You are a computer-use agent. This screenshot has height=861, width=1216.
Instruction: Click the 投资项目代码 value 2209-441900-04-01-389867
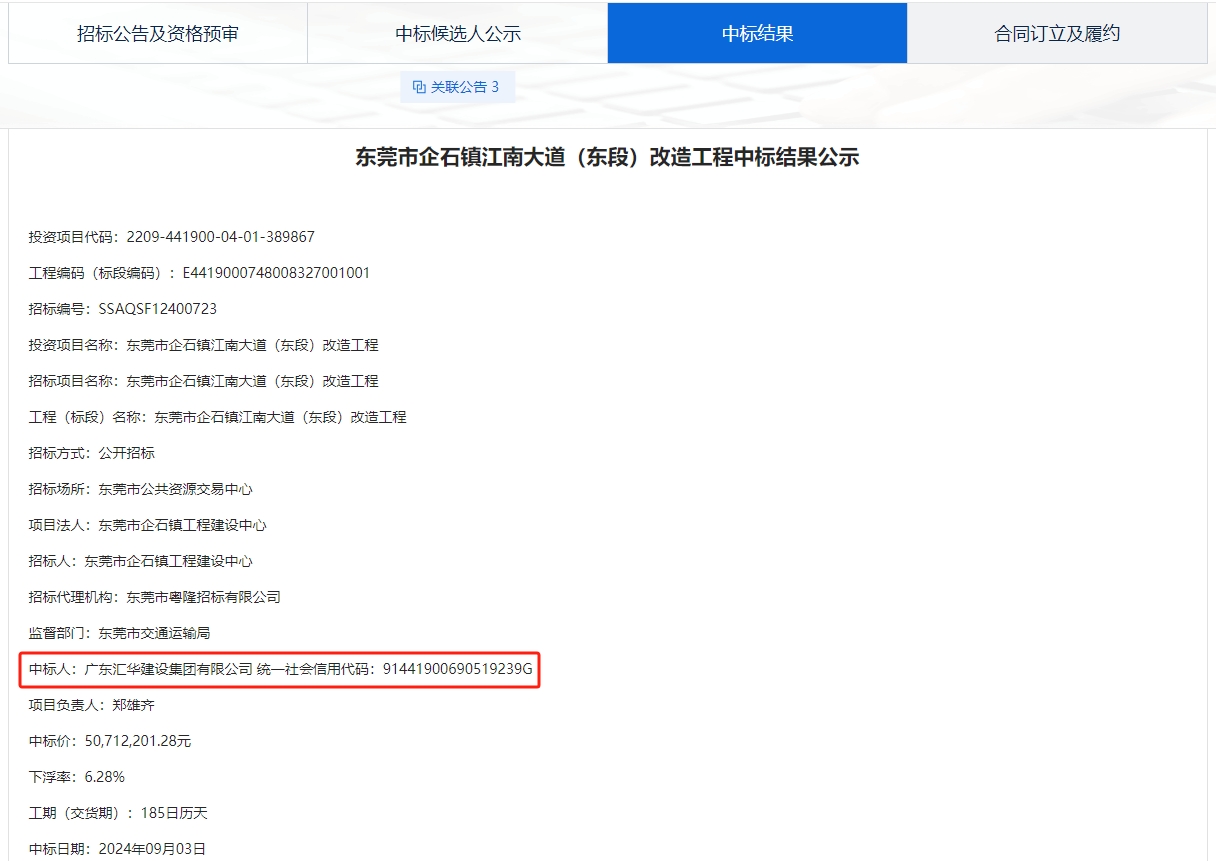(220, 237)
